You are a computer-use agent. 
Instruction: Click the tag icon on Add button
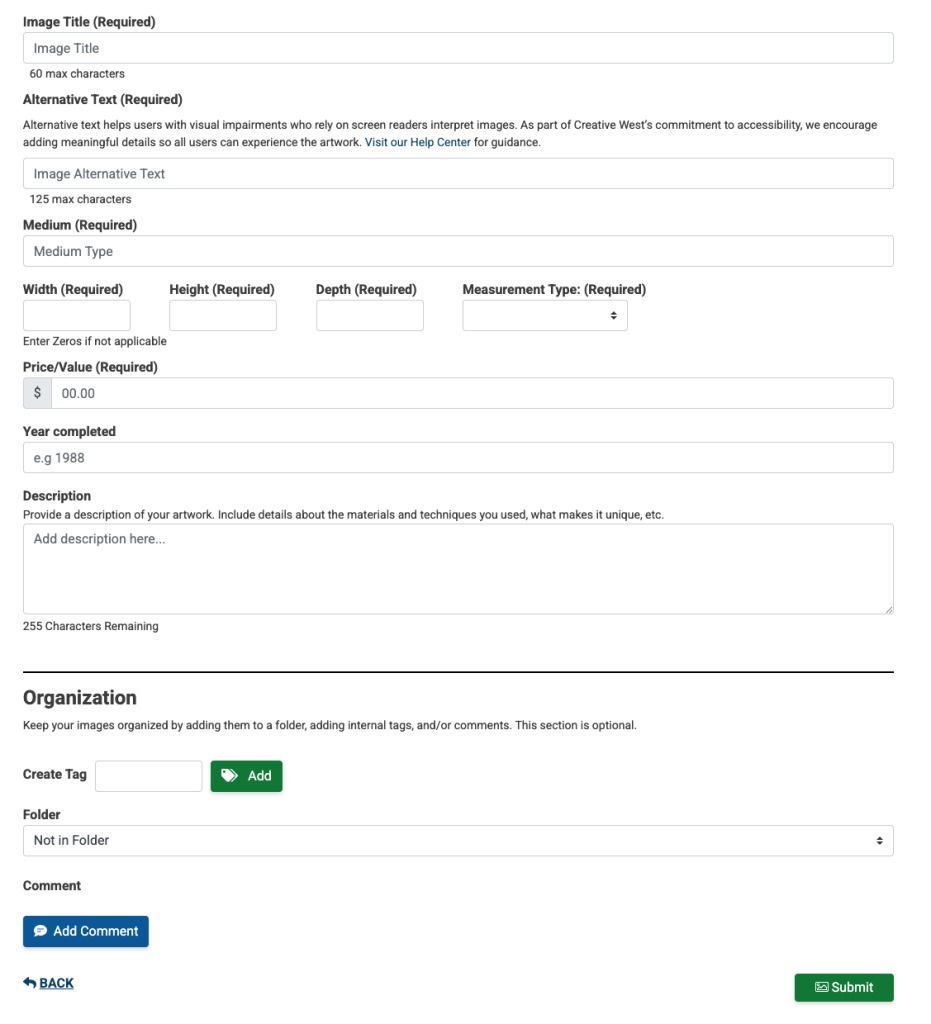pos(230,776)
